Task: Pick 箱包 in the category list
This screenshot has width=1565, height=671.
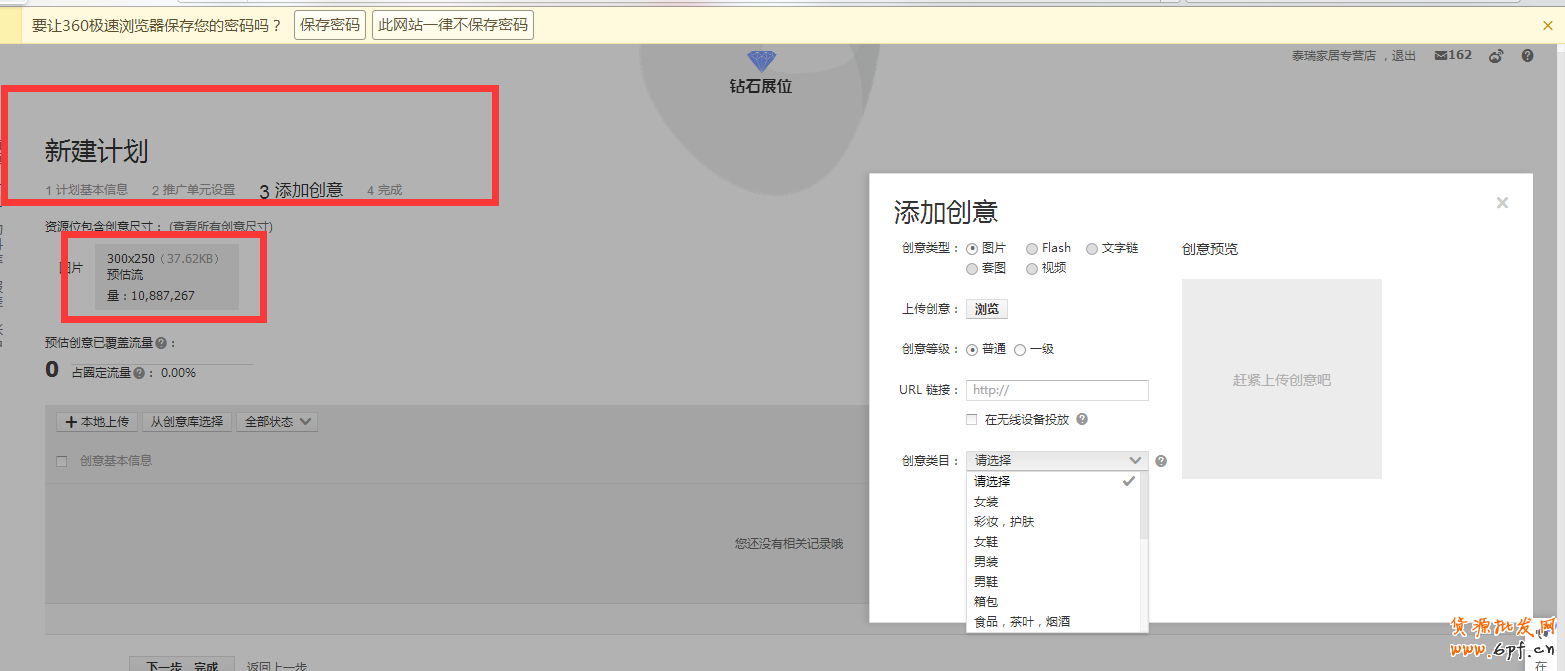Action: click(x=986, y=601)
